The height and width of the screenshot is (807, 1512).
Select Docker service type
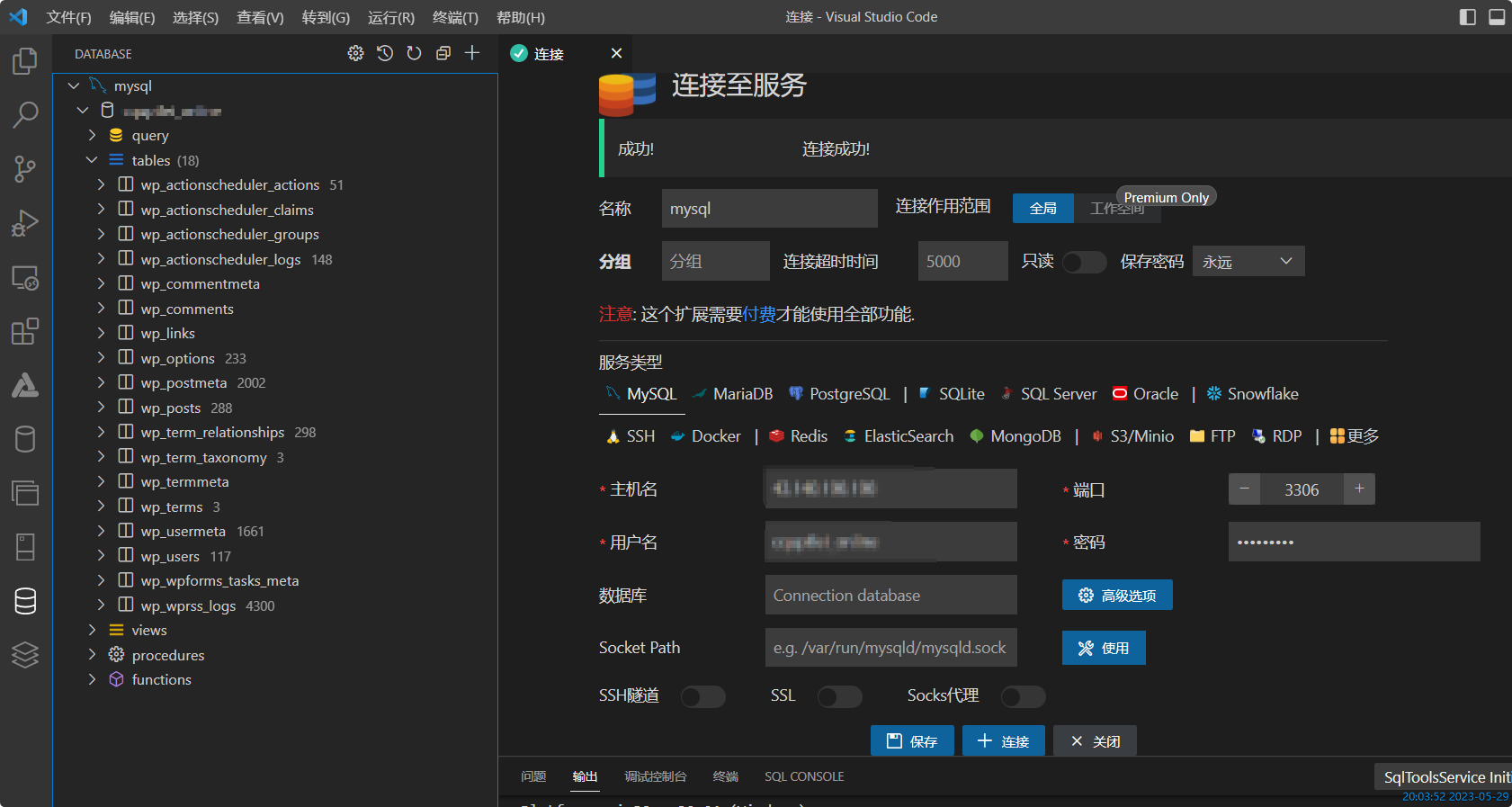pos(706,436)
